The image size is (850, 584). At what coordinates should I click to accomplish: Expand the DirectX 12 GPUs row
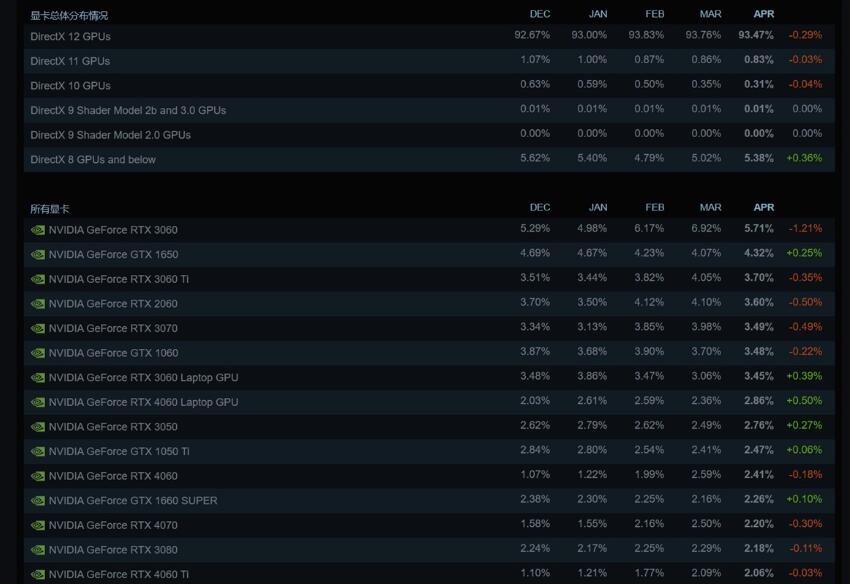tap(429, 36)
